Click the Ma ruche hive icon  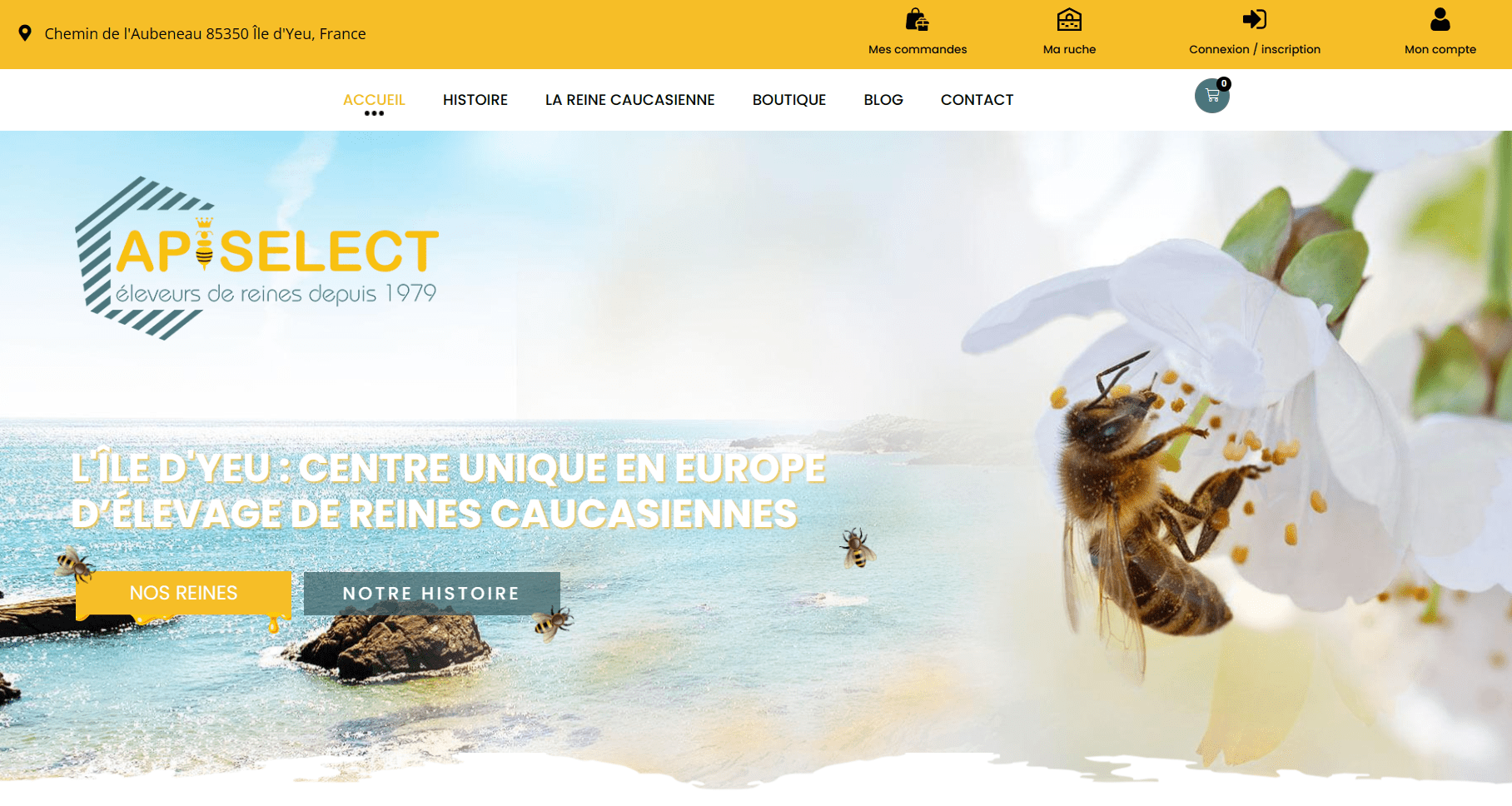coord(1069,19)
